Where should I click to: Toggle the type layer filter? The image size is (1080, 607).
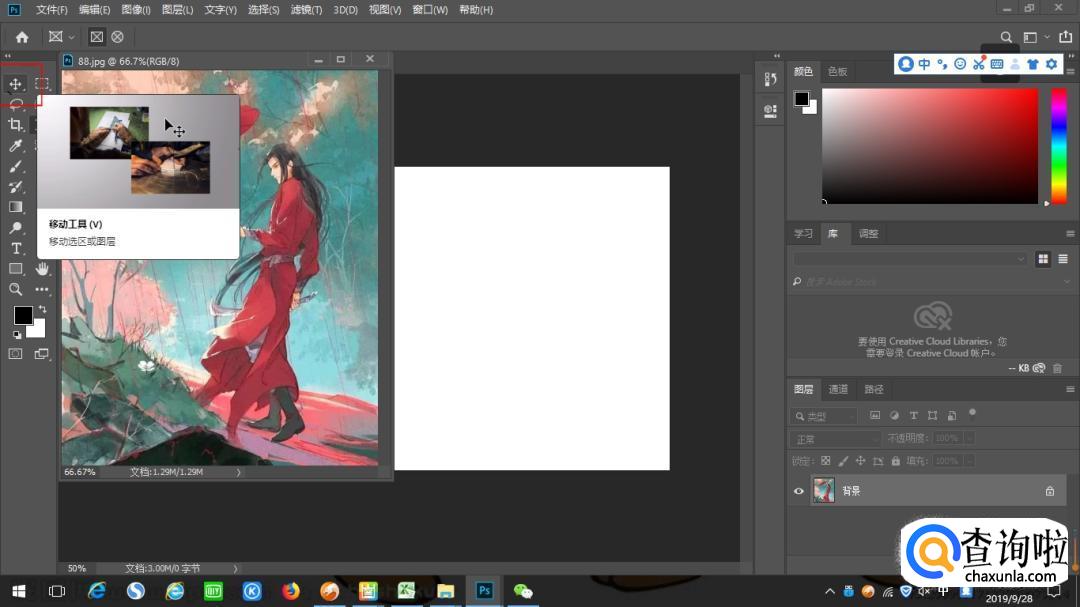tap(913, 415)
